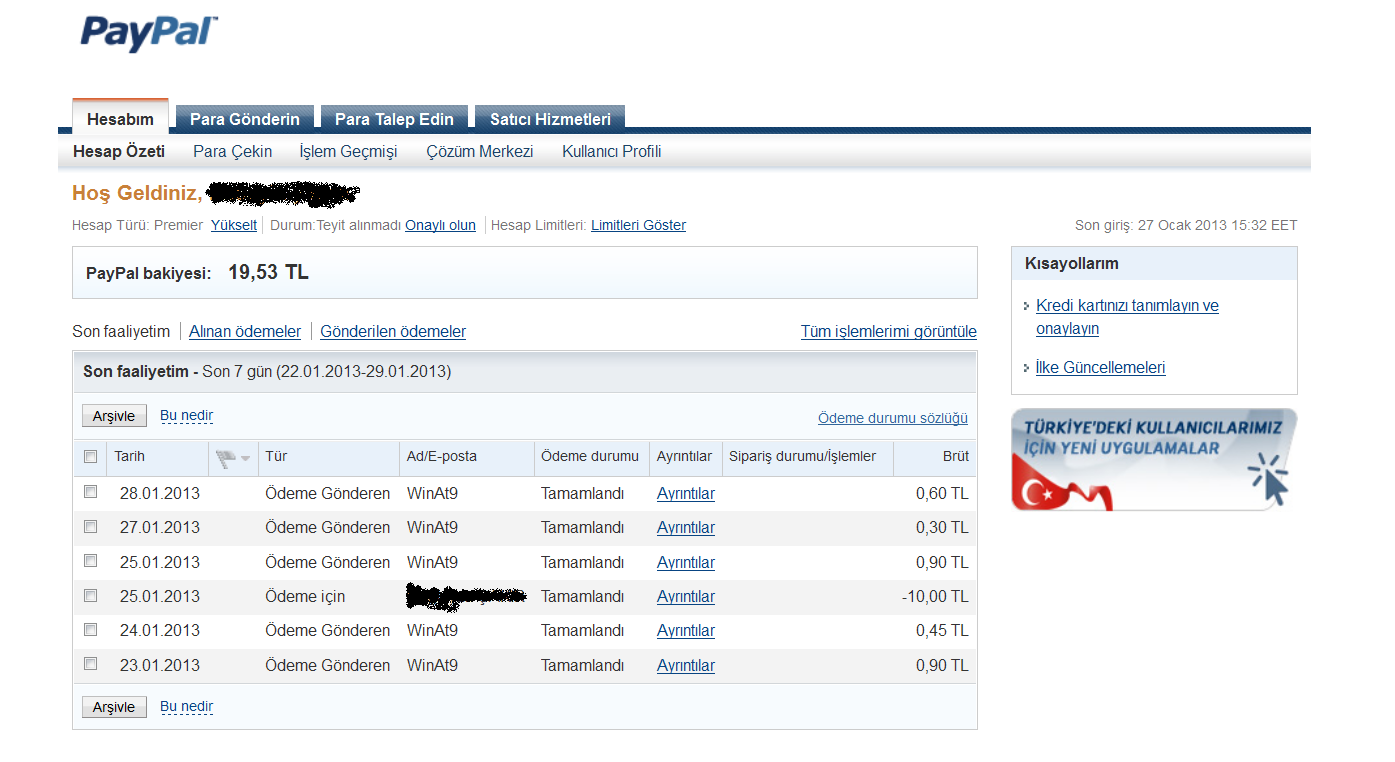Click the Brüt column header
The height and width of the screenshot is (762, 1395).
tap(955, 456)
